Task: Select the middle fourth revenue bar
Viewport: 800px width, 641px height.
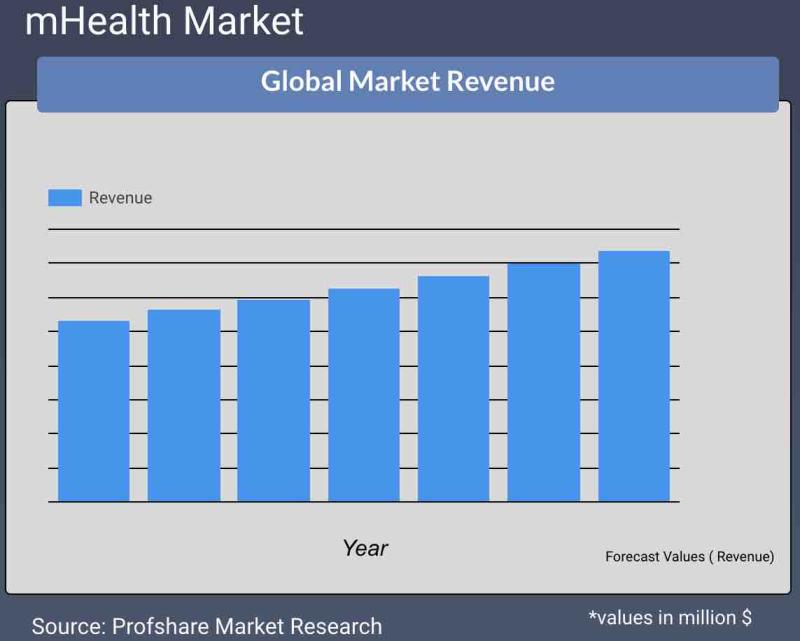Action: point(364,395)
